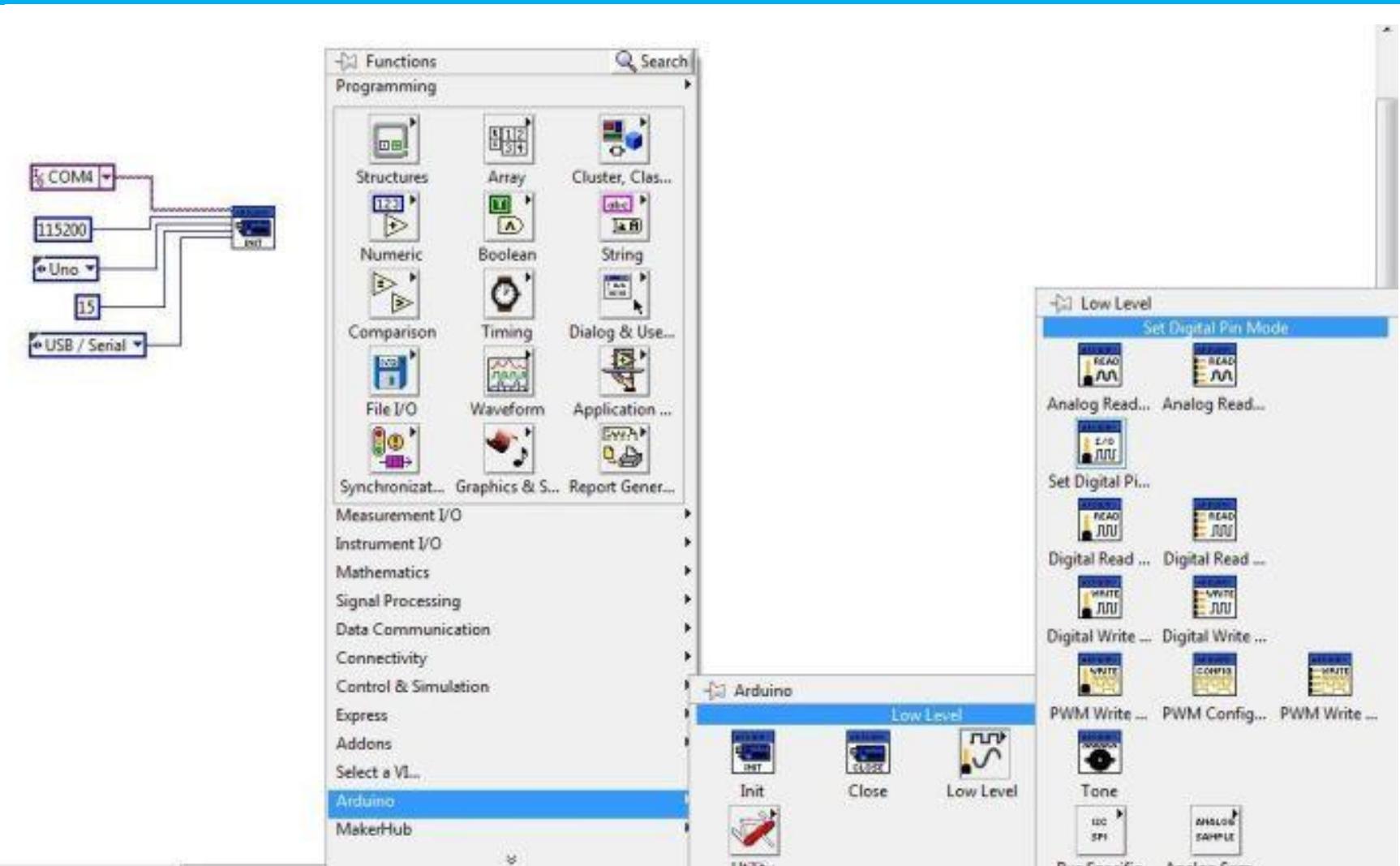The height and width of the screenshot is (866, 1400).
Task: Open the COM4 port dropdown arrow
Action: [x=106, y=177]
